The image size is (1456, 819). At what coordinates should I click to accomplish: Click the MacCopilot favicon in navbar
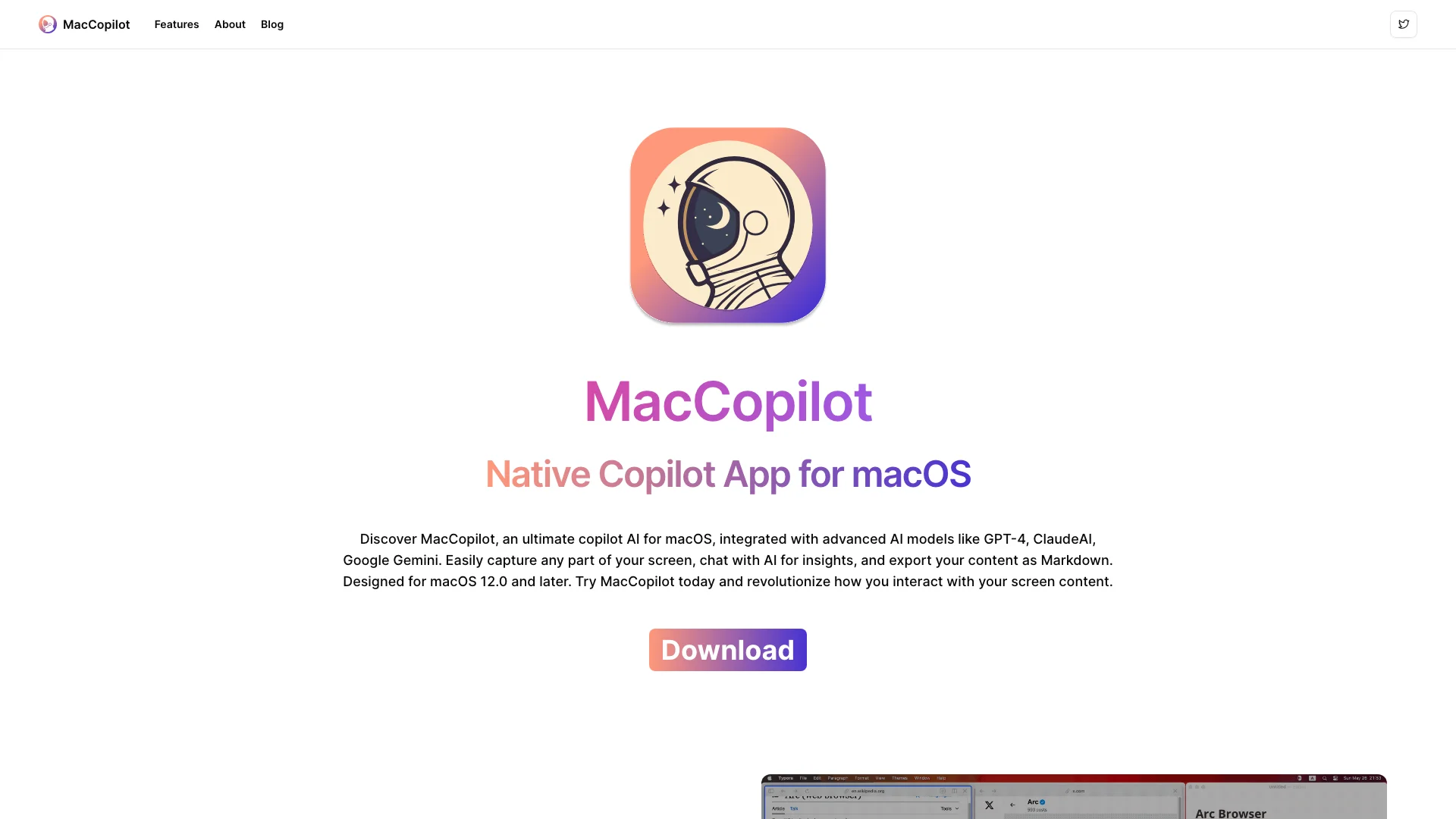point(47,24)
